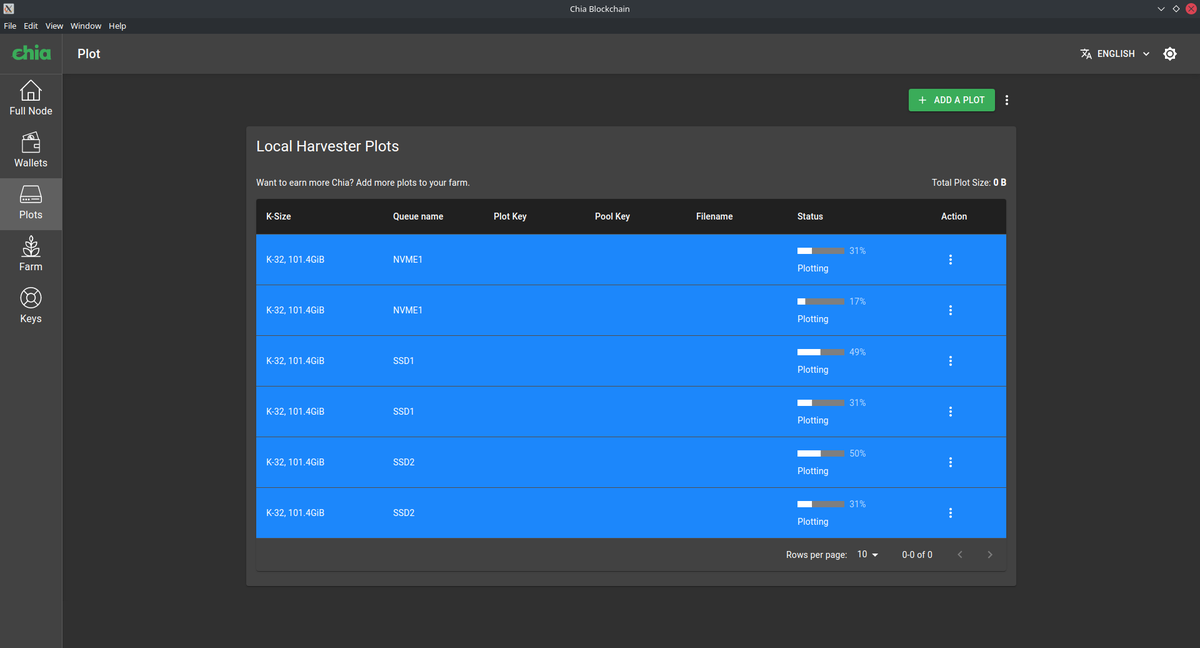1200x648 pixels.
Task: Click the window menu icon in title bar
Action: pos(8,9)
